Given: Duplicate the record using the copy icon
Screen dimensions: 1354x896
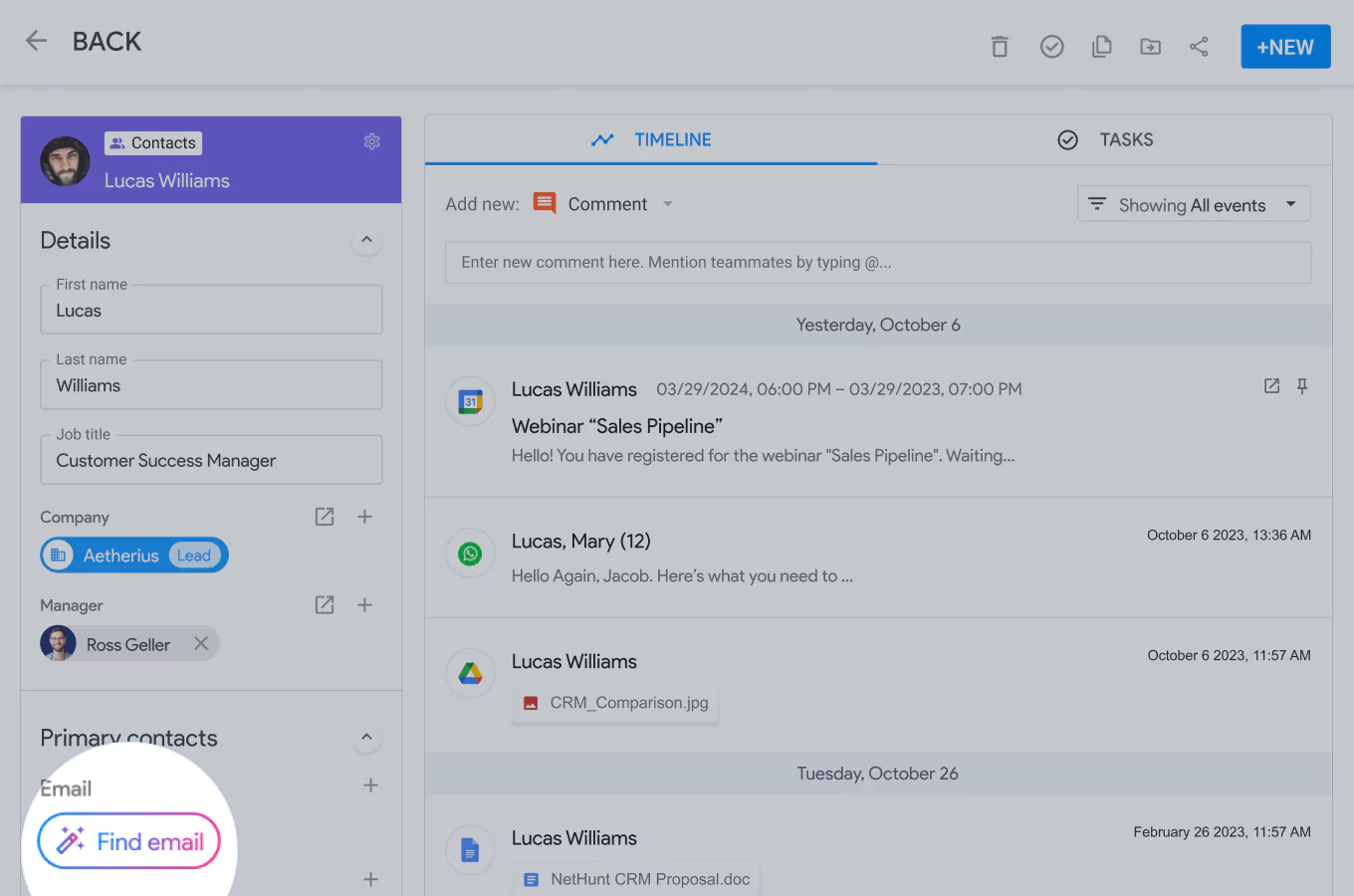Looking at the screenshot, I should [x=1101, y=46].
